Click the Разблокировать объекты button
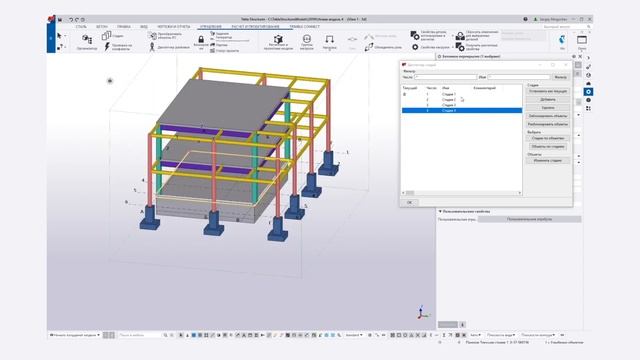The height and width of the screenshot is (360, 640). 547,124
